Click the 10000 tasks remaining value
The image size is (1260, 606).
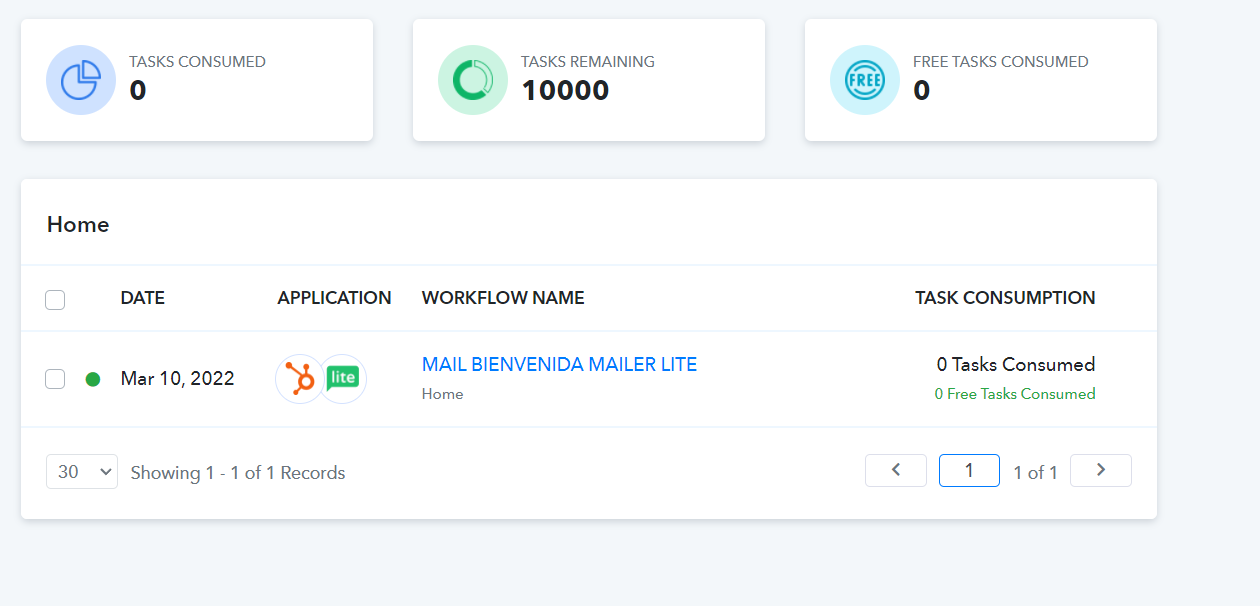[x=565, y=90]
